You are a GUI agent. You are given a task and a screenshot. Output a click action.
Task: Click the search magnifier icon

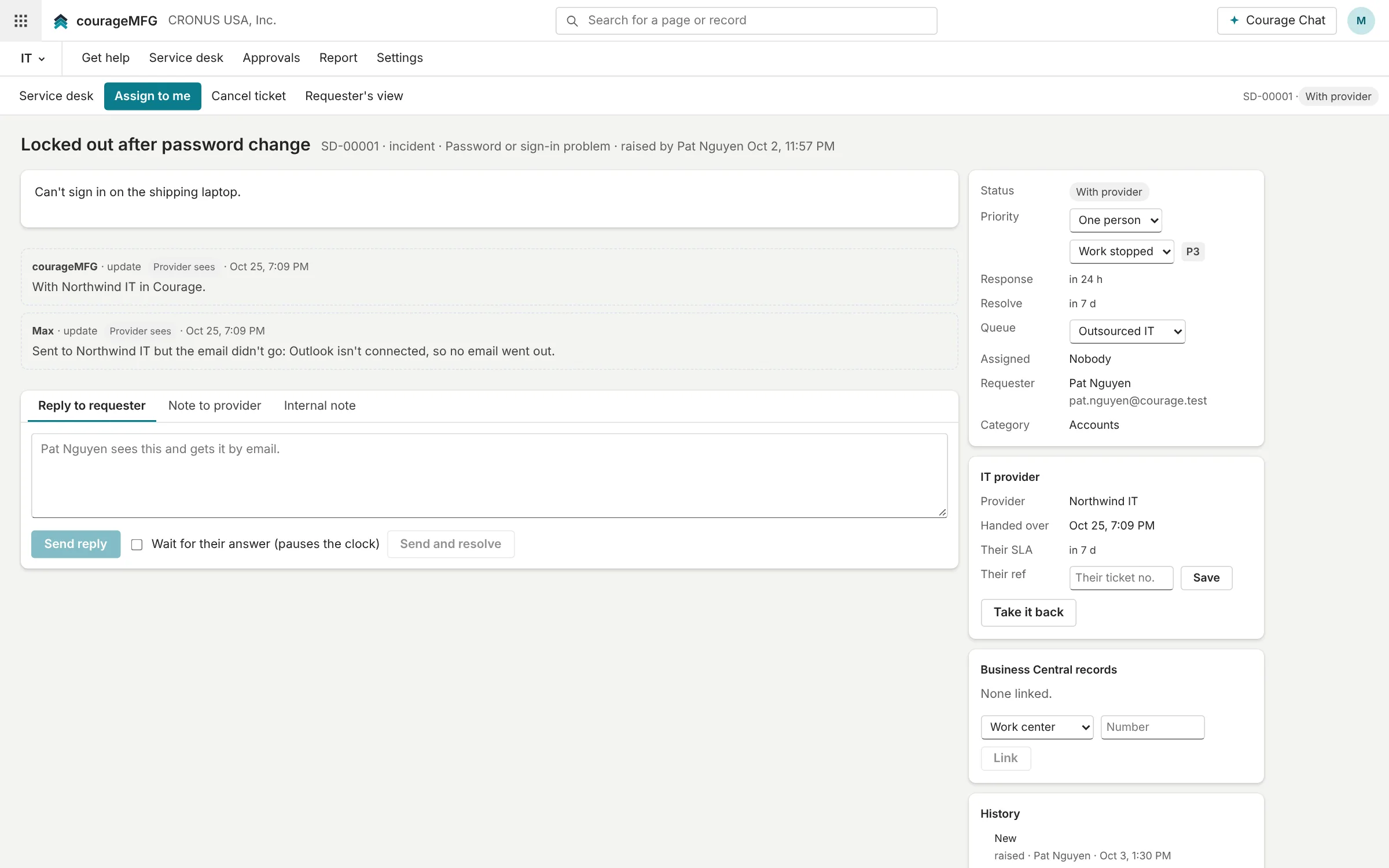572,21
